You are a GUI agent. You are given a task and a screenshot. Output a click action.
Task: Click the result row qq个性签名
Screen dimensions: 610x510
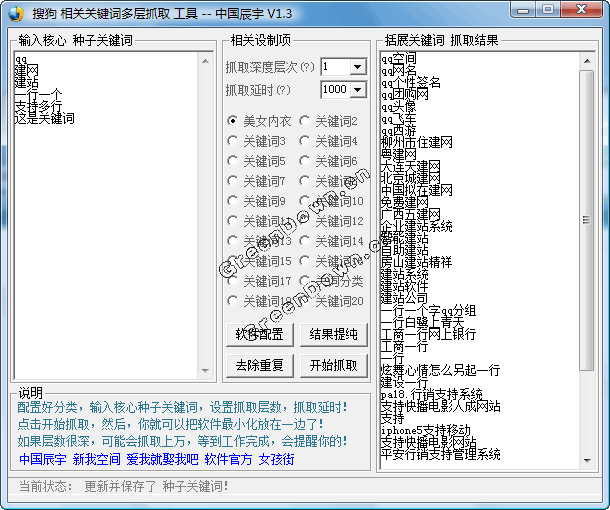[410, 82]
